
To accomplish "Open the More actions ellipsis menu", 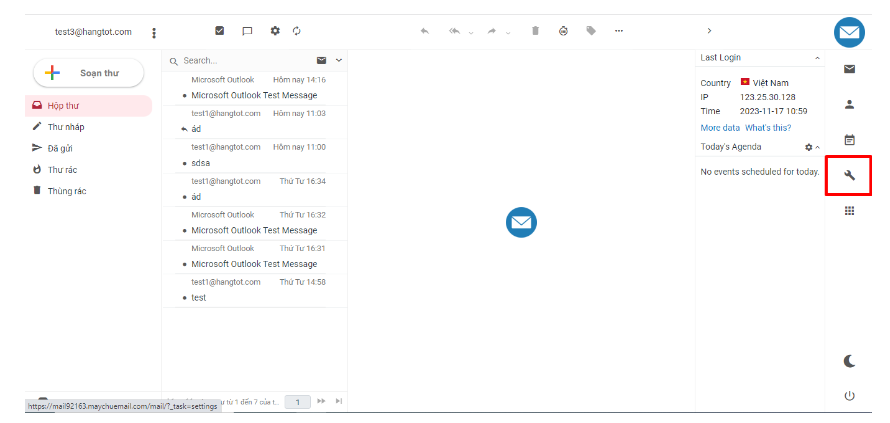I will [x=619, y=31].
